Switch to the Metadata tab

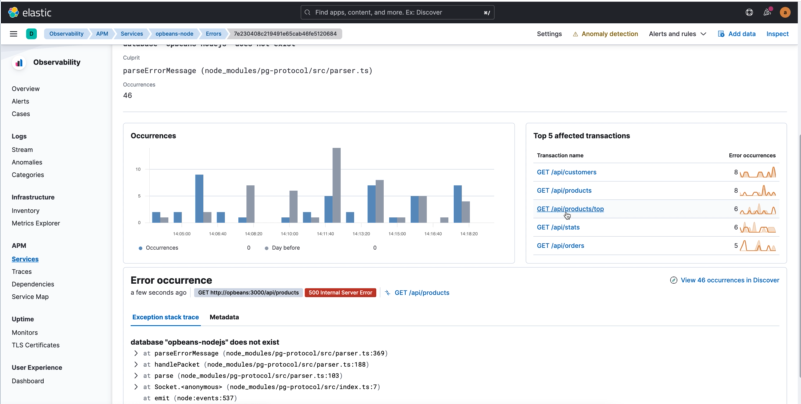pos(224,317)
